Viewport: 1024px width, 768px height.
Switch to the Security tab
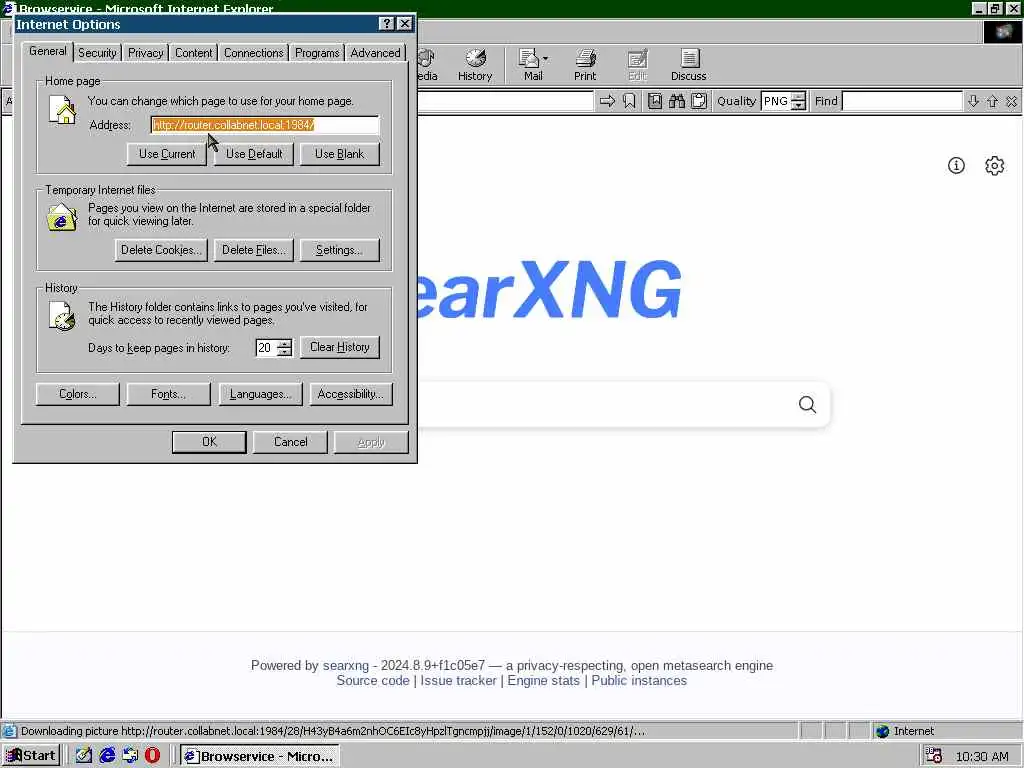(x=97, y=53)
